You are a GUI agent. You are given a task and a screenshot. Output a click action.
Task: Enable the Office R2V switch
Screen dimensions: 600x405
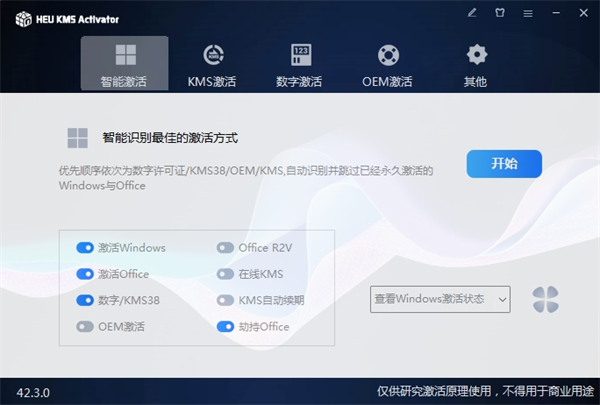(x=225, y=248)
